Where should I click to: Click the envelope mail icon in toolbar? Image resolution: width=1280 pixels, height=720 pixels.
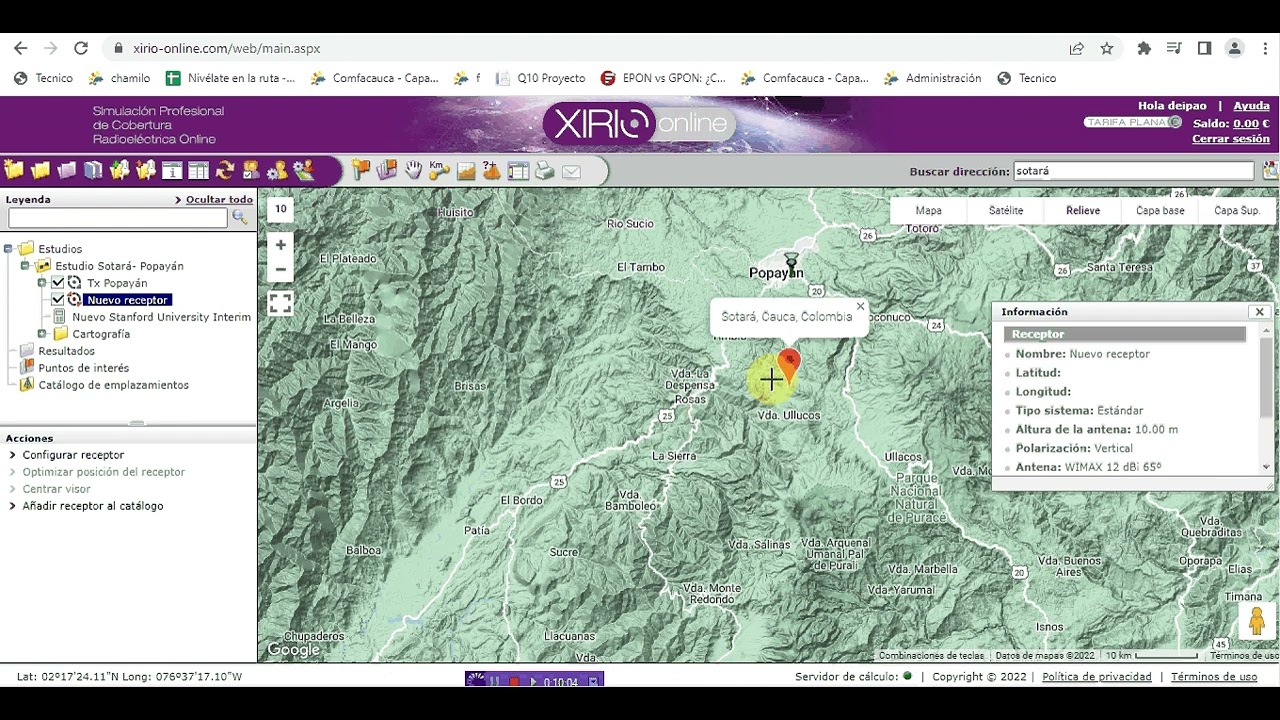pyautogui.click(x=571, y=172)
